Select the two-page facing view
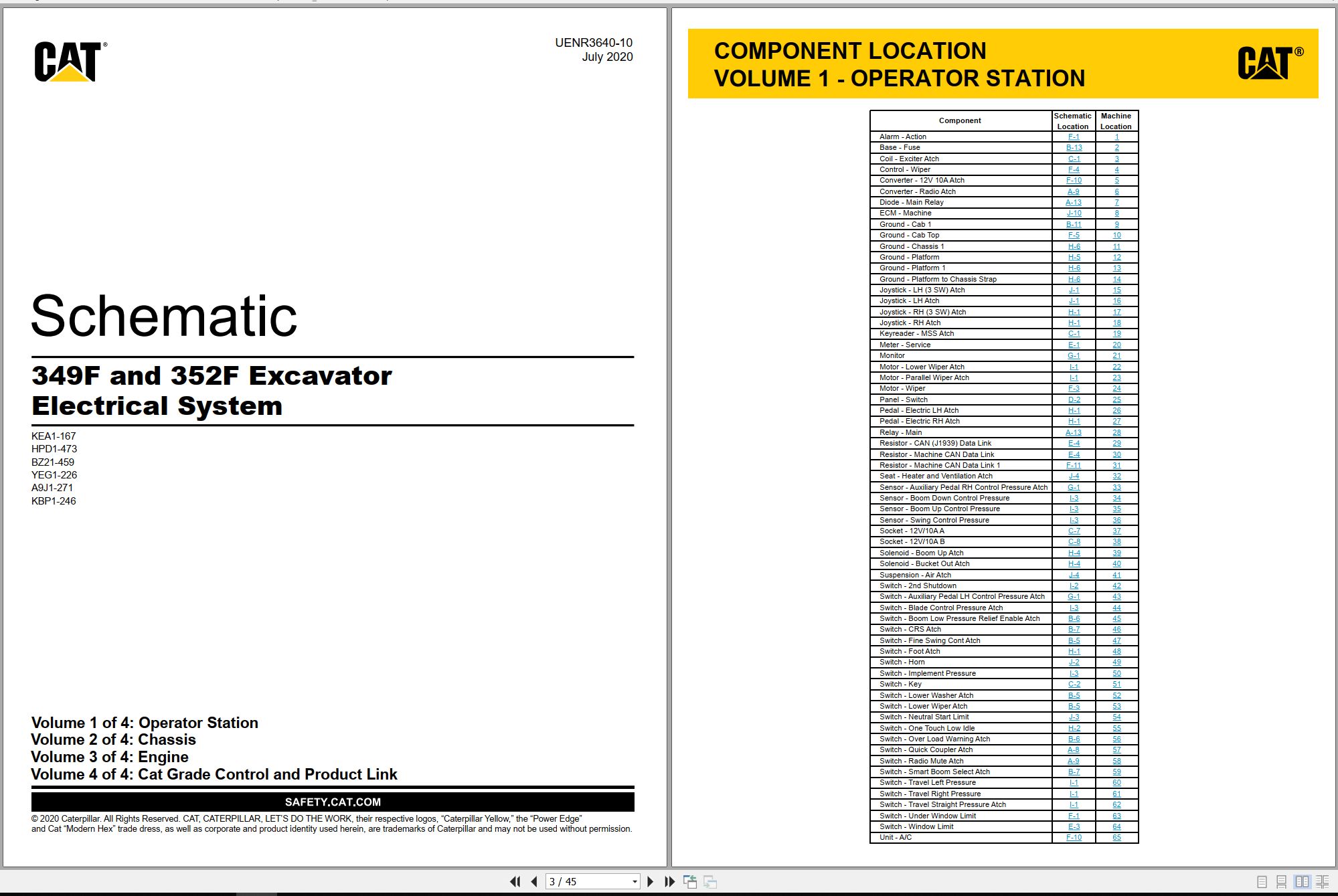The image size is (1338, 896). click(1302, 882)
